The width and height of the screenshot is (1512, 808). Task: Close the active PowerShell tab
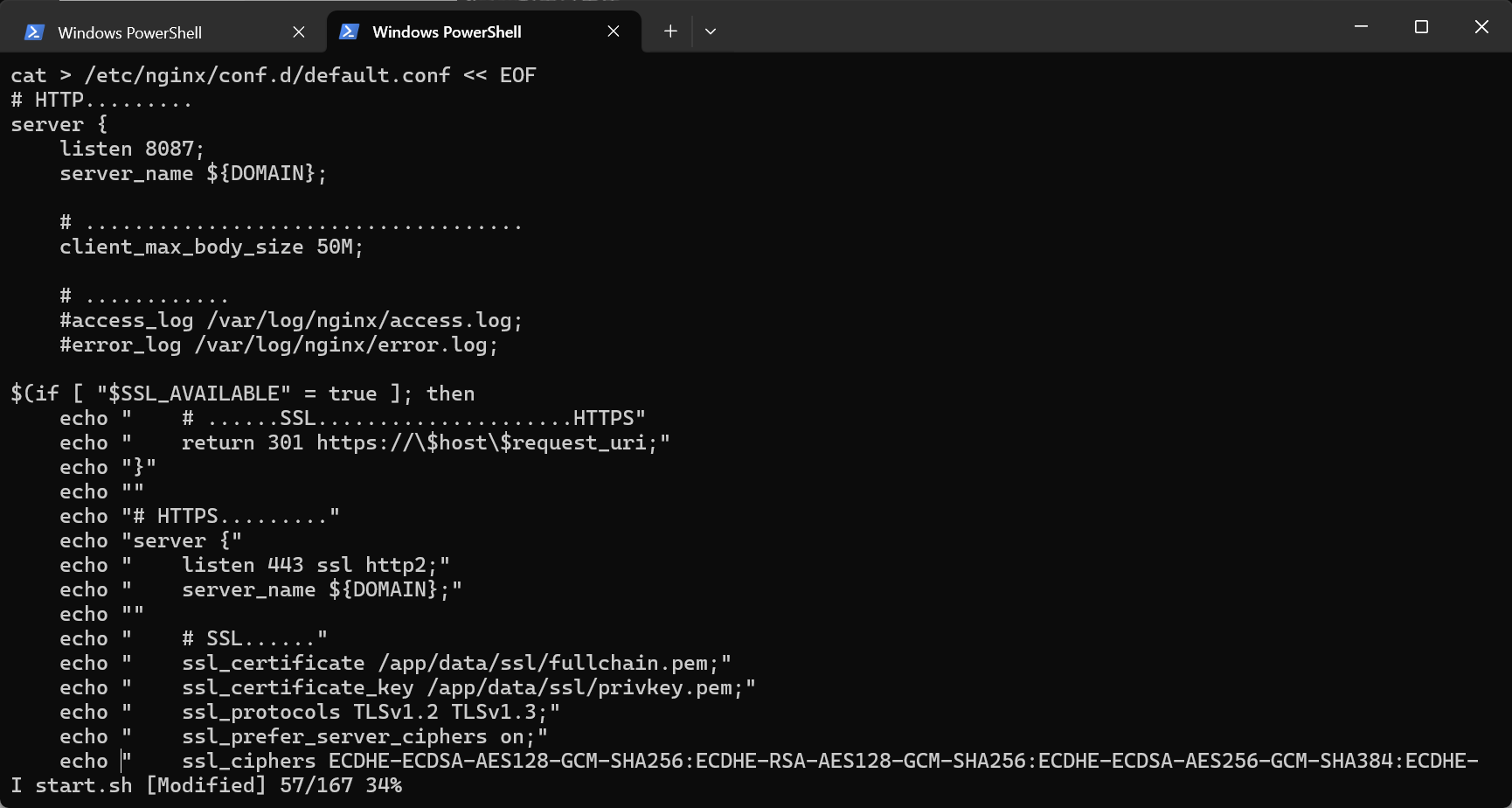(x=613, y=31)
